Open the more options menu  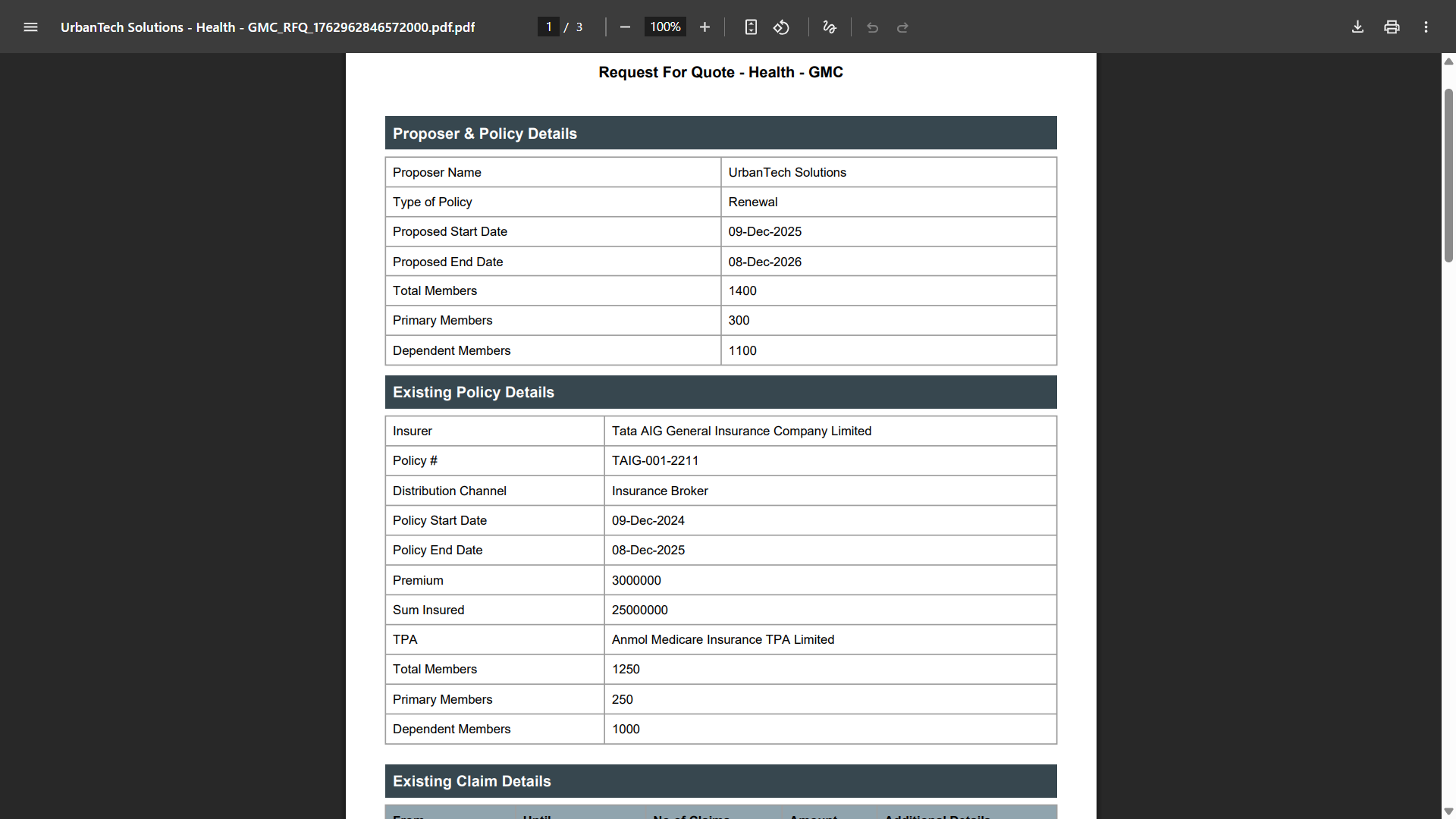tap(1425, 27)
